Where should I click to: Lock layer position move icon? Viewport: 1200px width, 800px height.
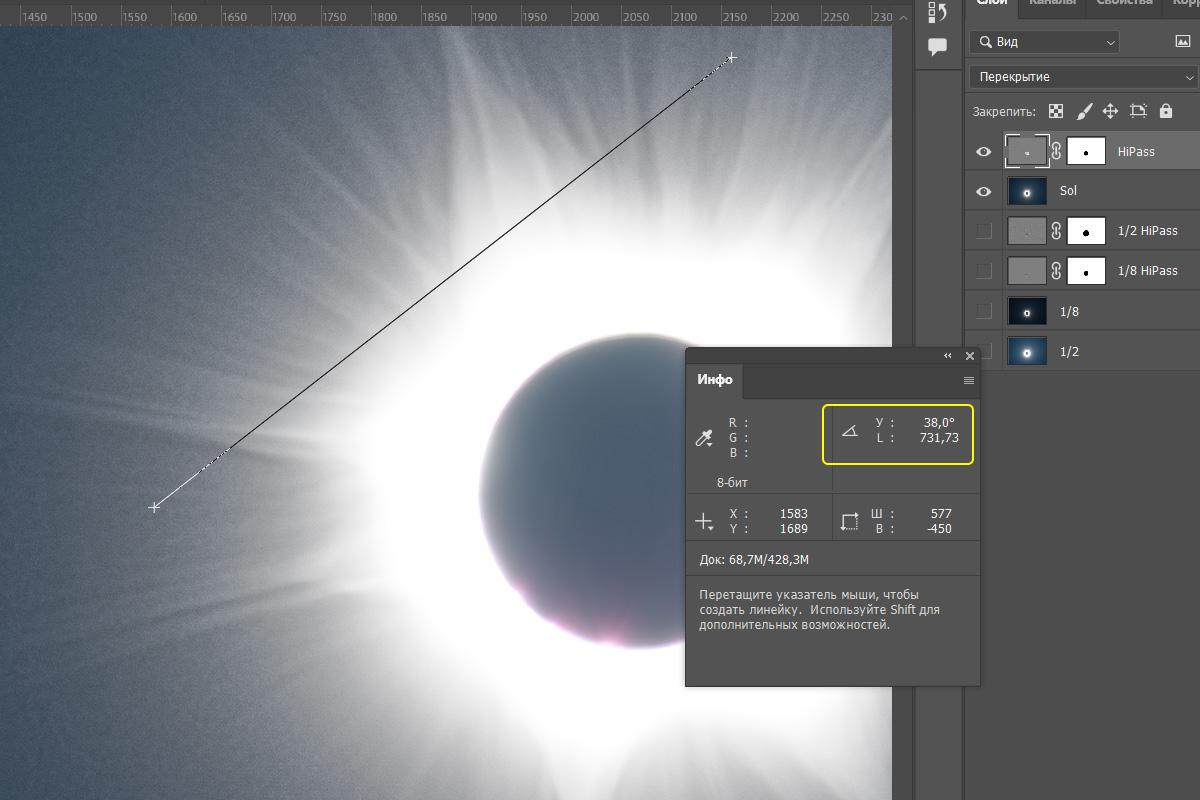[1110, 111]
